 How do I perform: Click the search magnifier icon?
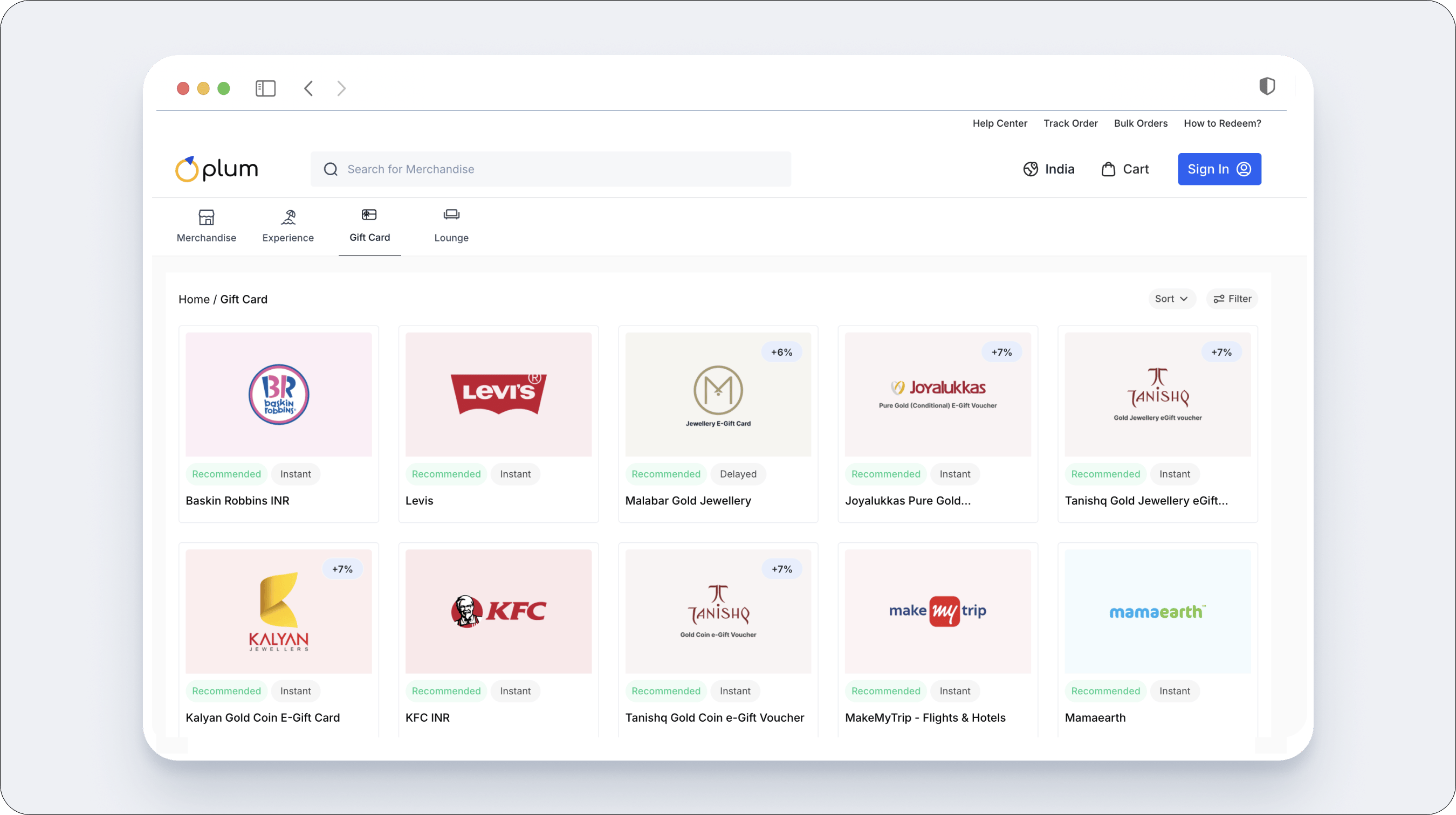331,169
